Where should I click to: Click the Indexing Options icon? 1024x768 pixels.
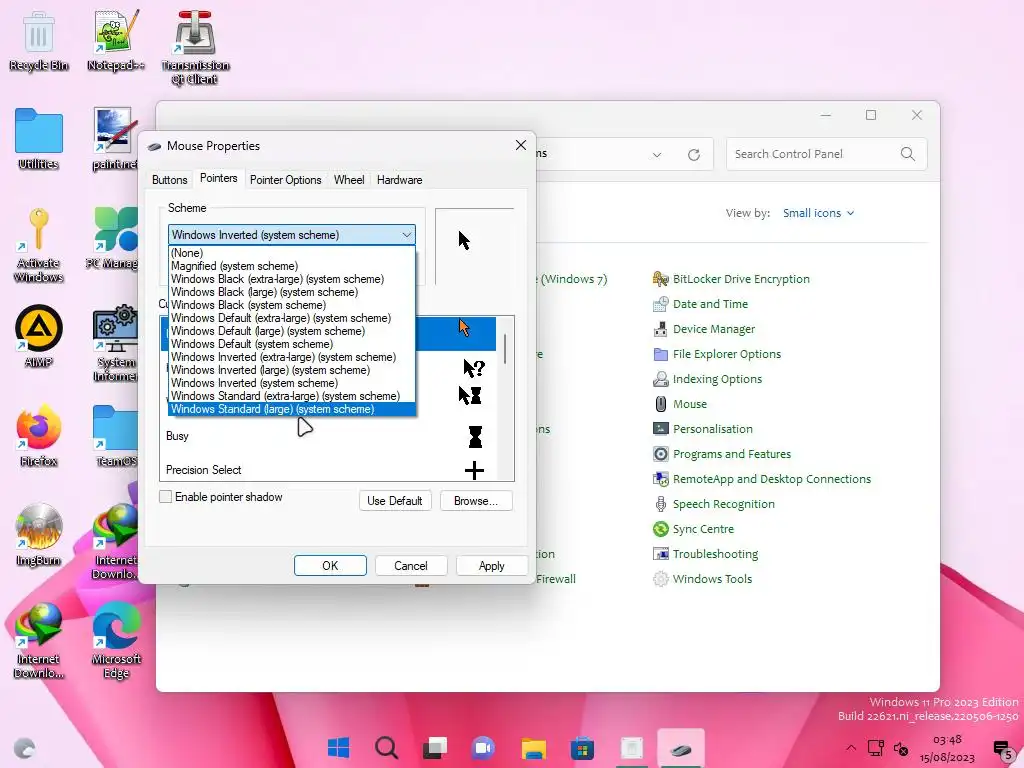click(660, 379)
